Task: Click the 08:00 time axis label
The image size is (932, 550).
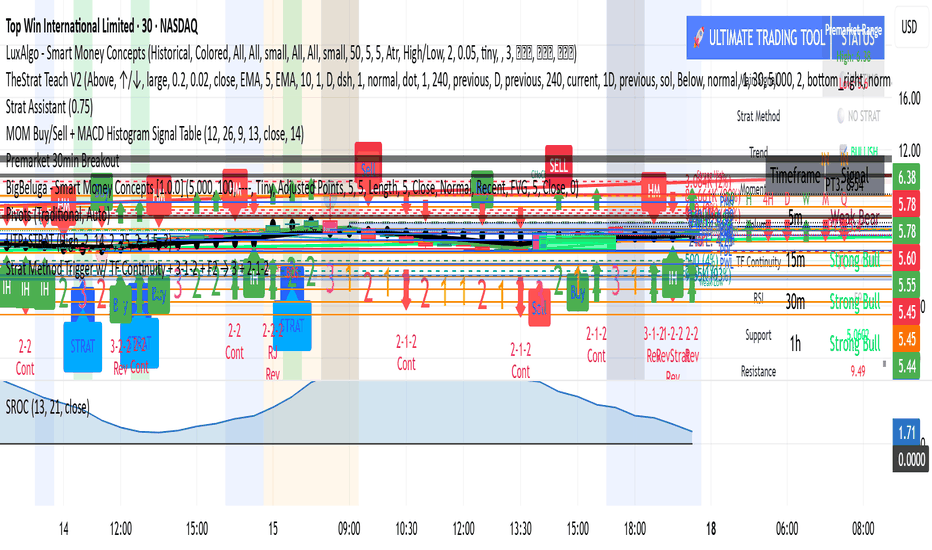Action: [x=862, y=529]
